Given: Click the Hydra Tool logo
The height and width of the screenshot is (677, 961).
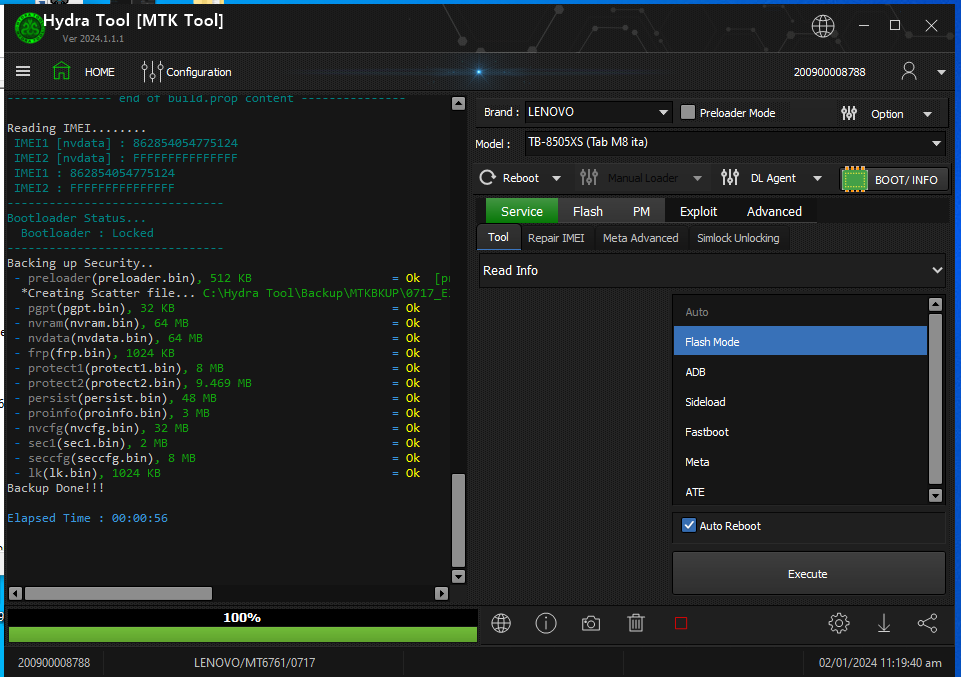Looking at the screenshot, I should click(x=29, y=28).
